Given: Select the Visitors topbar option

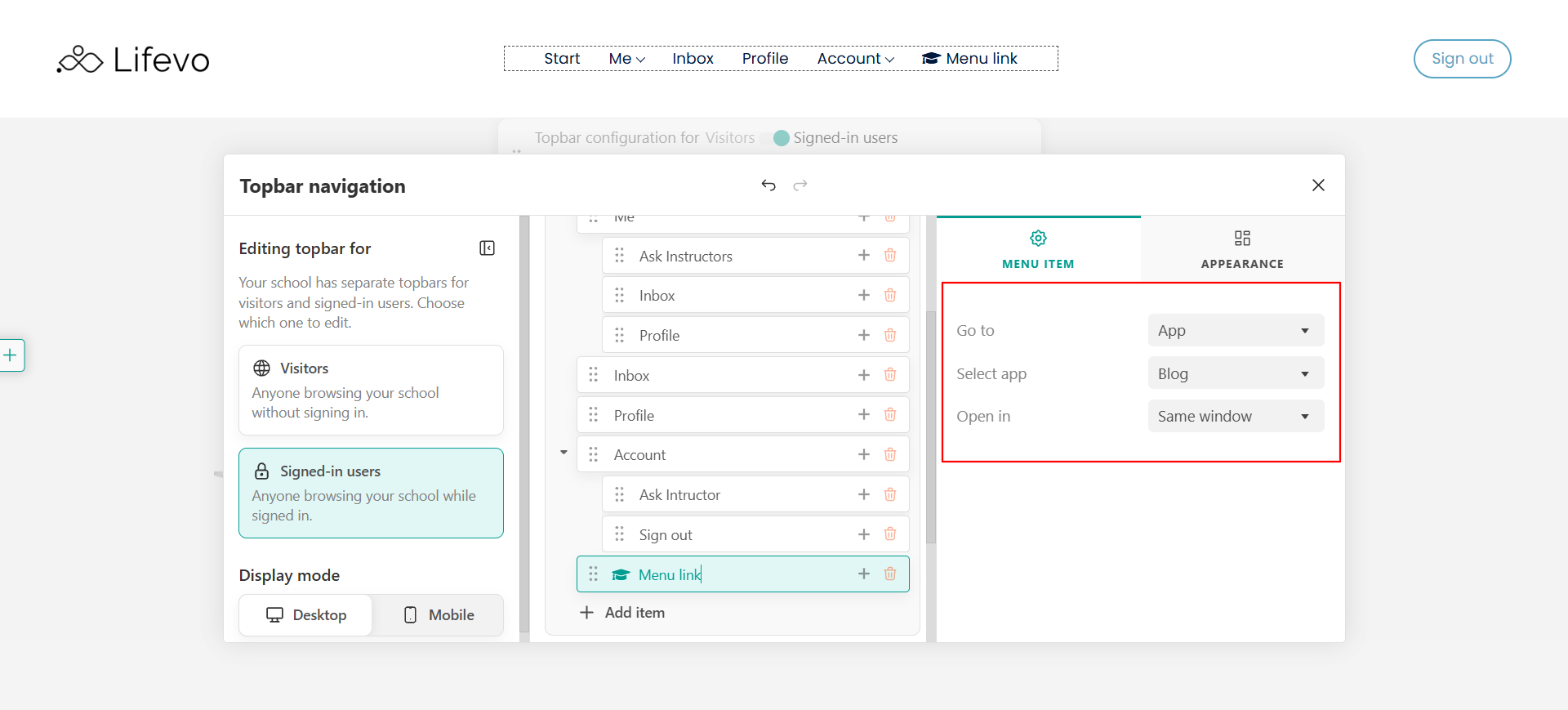Looking at the screenshot, I should pos(371,390).
